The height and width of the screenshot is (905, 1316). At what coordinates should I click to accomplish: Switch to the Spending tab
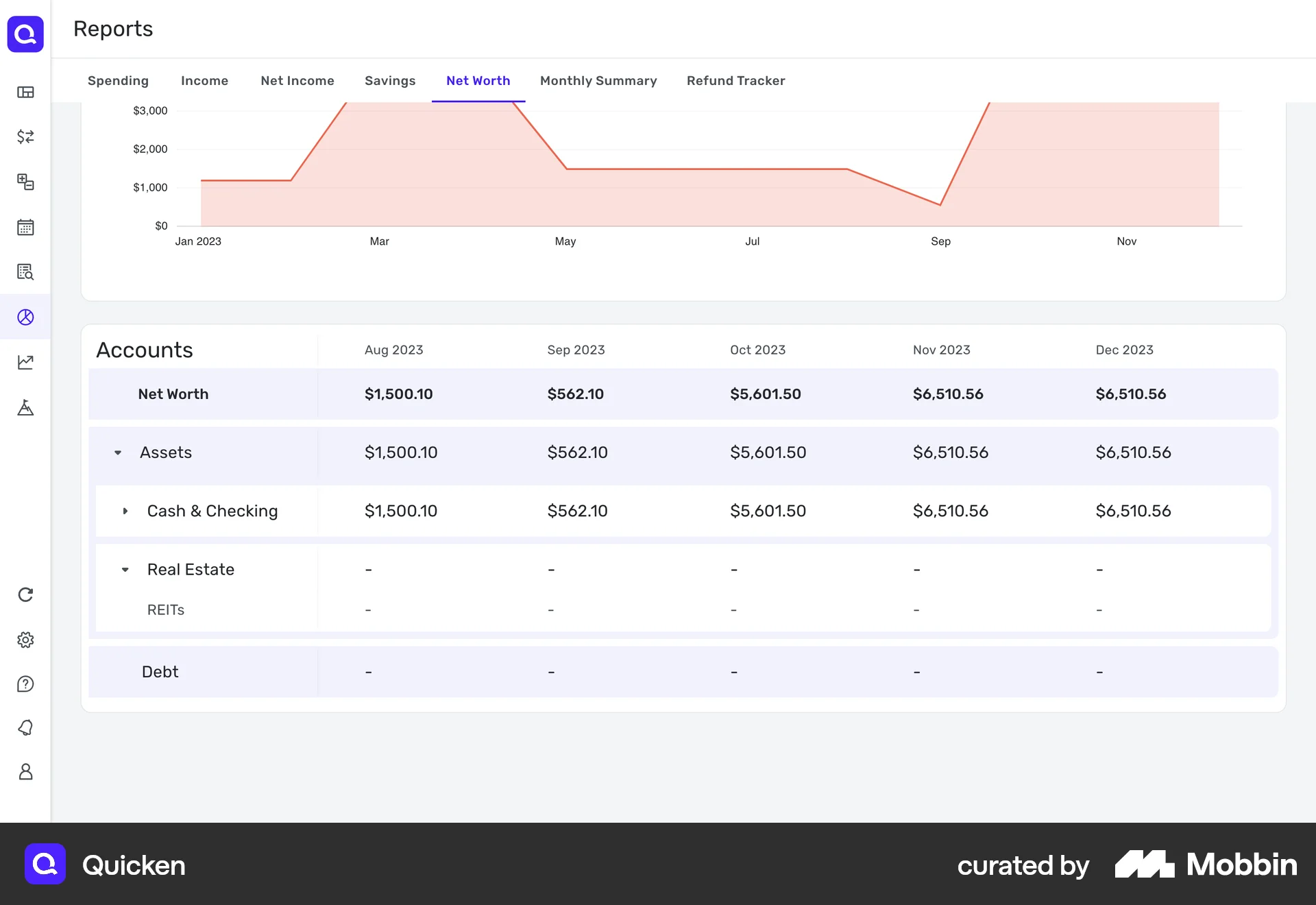[x=117, y=80]
